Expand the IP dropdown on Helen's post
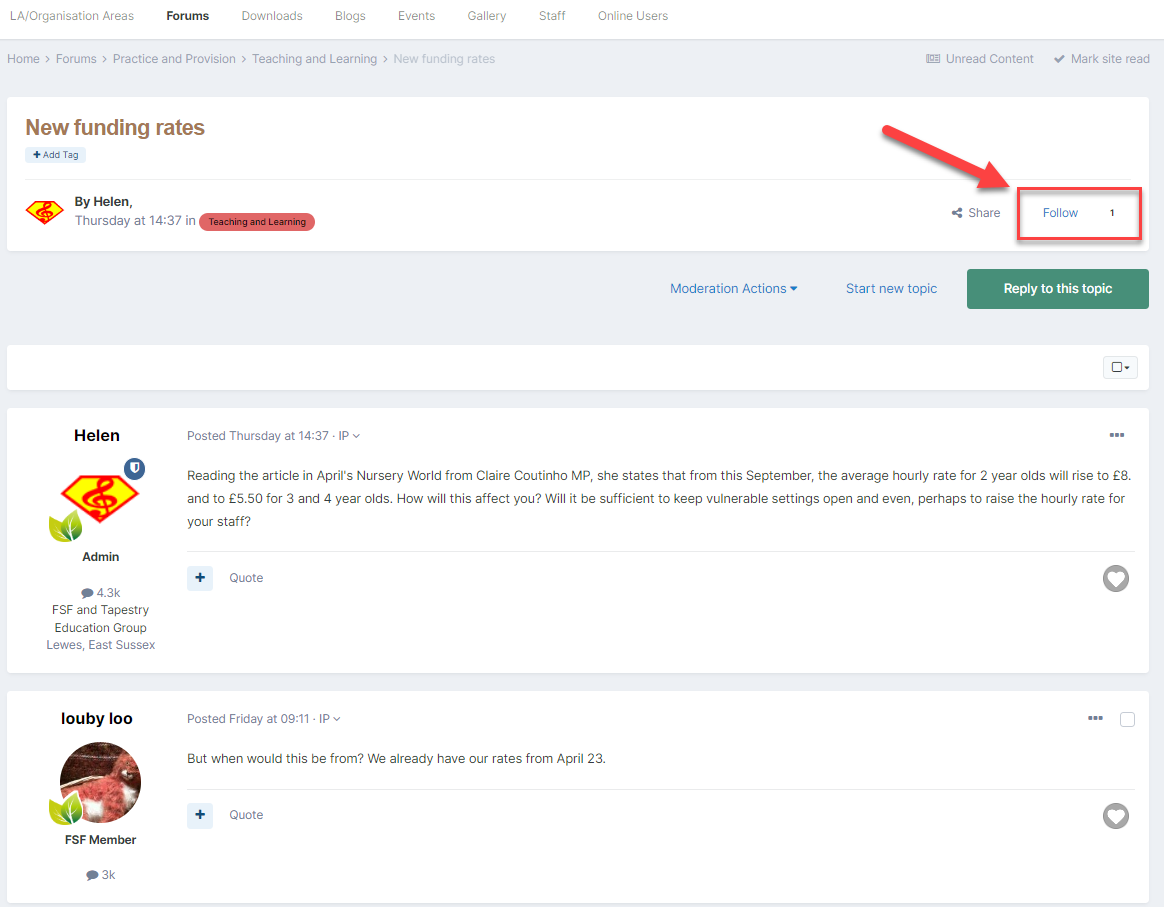1164x907 pixels. 349,436
